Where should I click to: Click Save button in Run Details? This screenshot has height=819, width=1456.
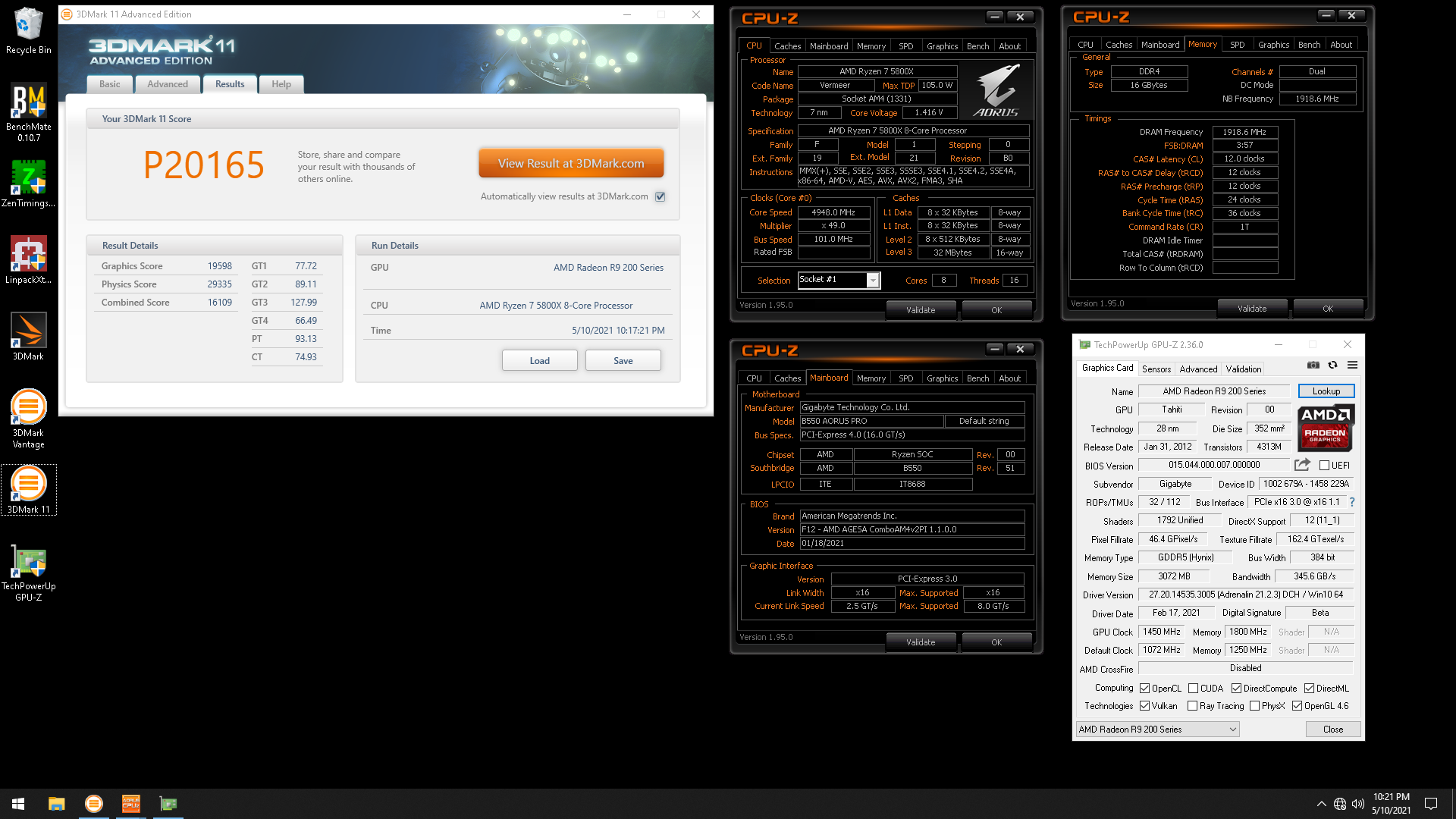click(623, 361)
